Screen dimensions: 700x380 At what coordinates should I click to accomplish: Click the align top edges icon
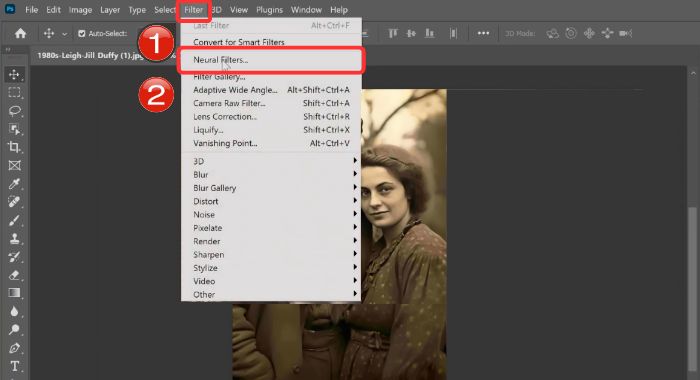pos(393,33)
